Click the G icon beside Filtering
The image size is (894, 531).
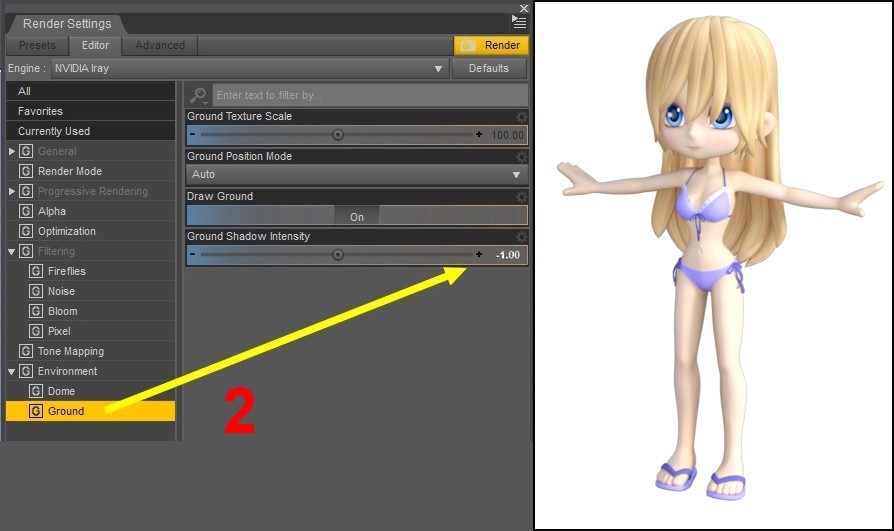point(26,251)
